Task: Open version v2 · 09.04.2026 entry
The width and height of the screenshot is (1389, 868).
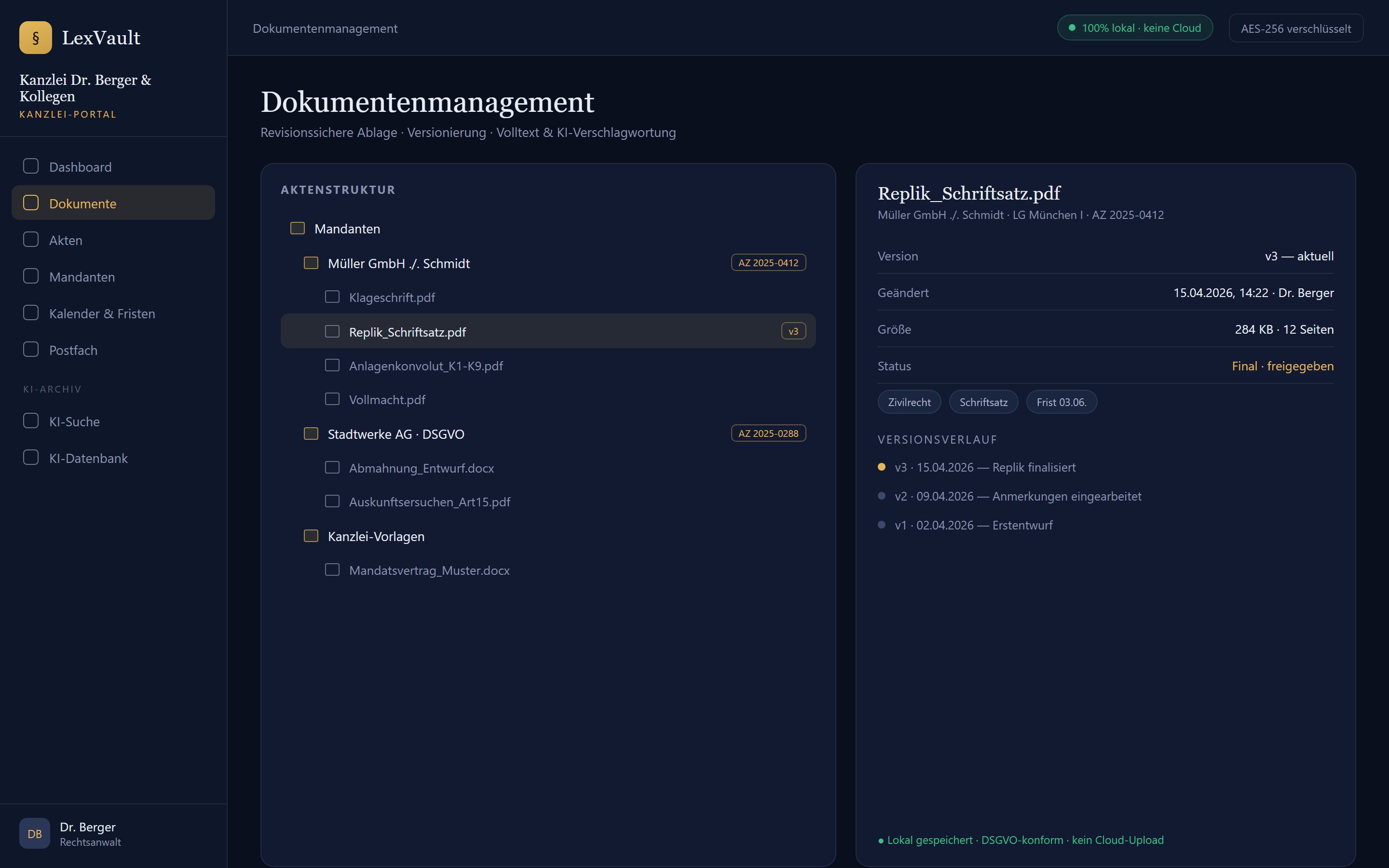Action: click(1009, 496)
